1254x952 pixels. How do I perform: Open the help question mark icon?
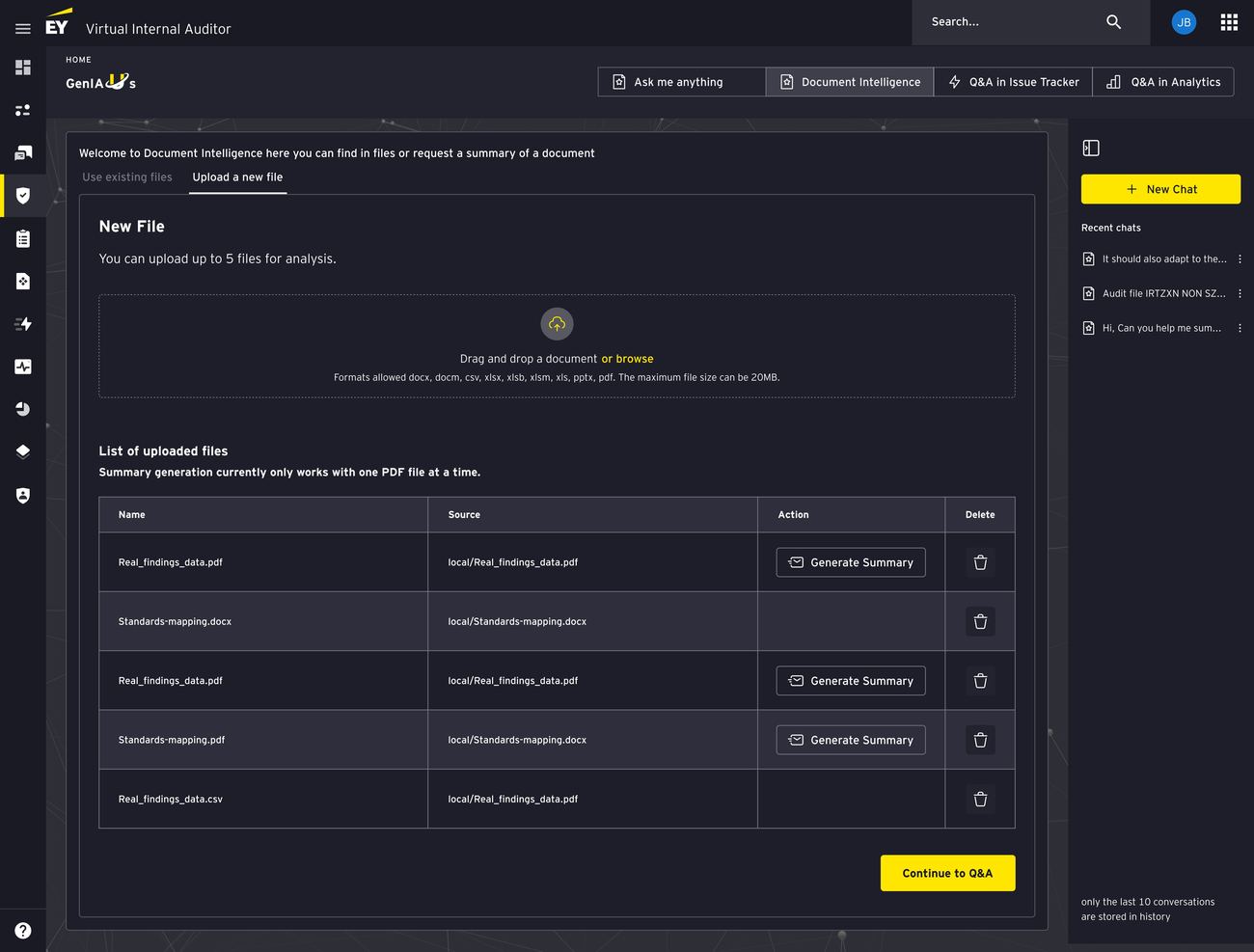23,930
